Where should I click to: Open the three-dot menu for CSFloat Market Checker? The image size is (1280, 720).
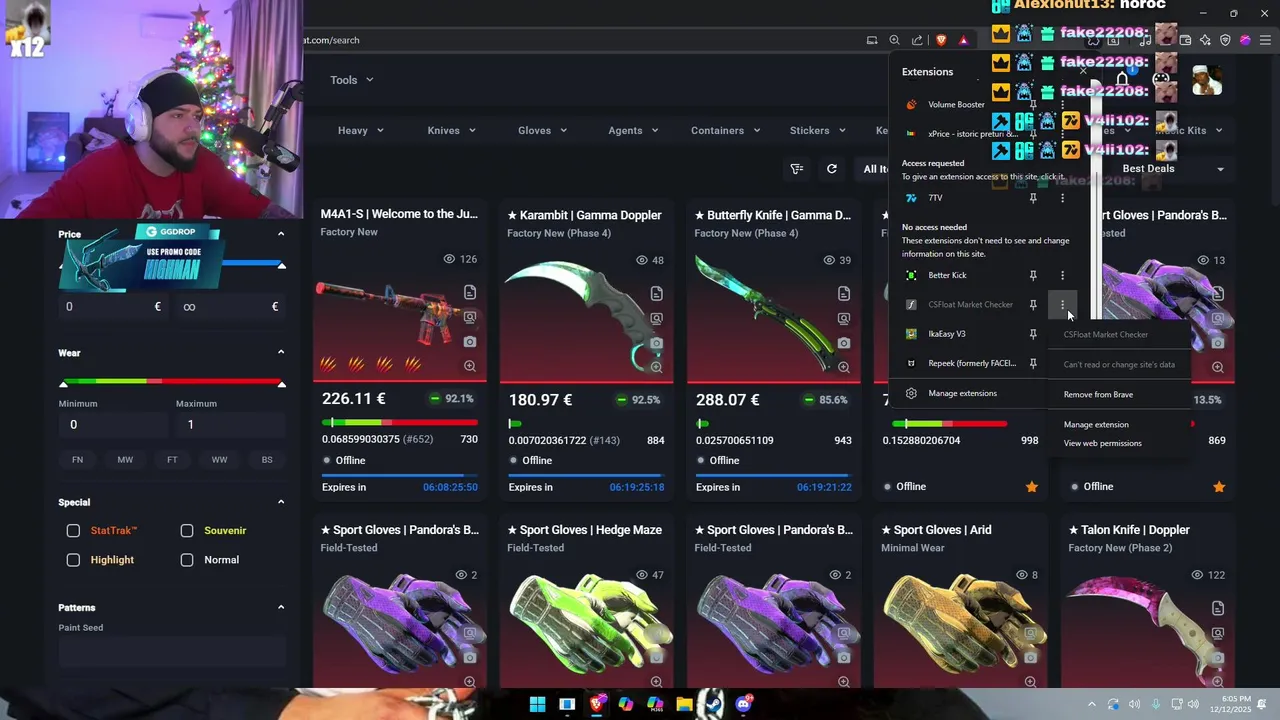click(1062, 304)
